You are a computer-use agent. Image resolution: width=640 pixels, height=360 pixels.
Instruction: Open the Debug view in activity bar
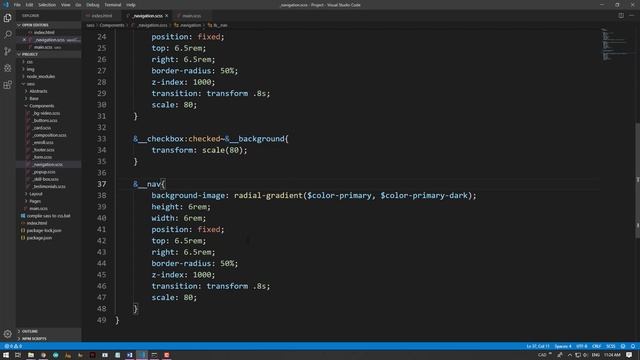(x=8, y=68)
